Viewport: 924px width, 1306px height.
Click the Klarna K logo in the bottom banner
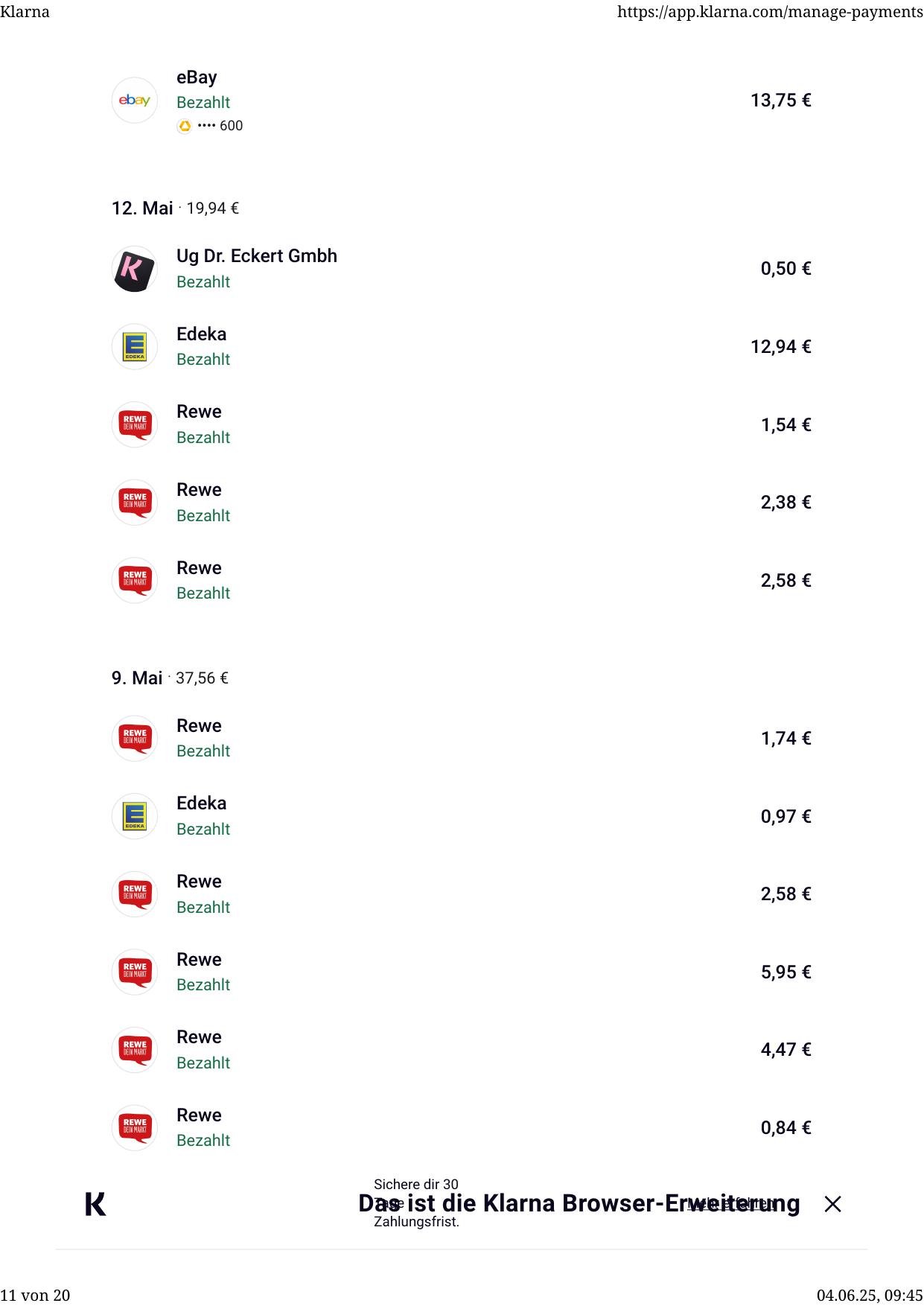pos(95,1204)
